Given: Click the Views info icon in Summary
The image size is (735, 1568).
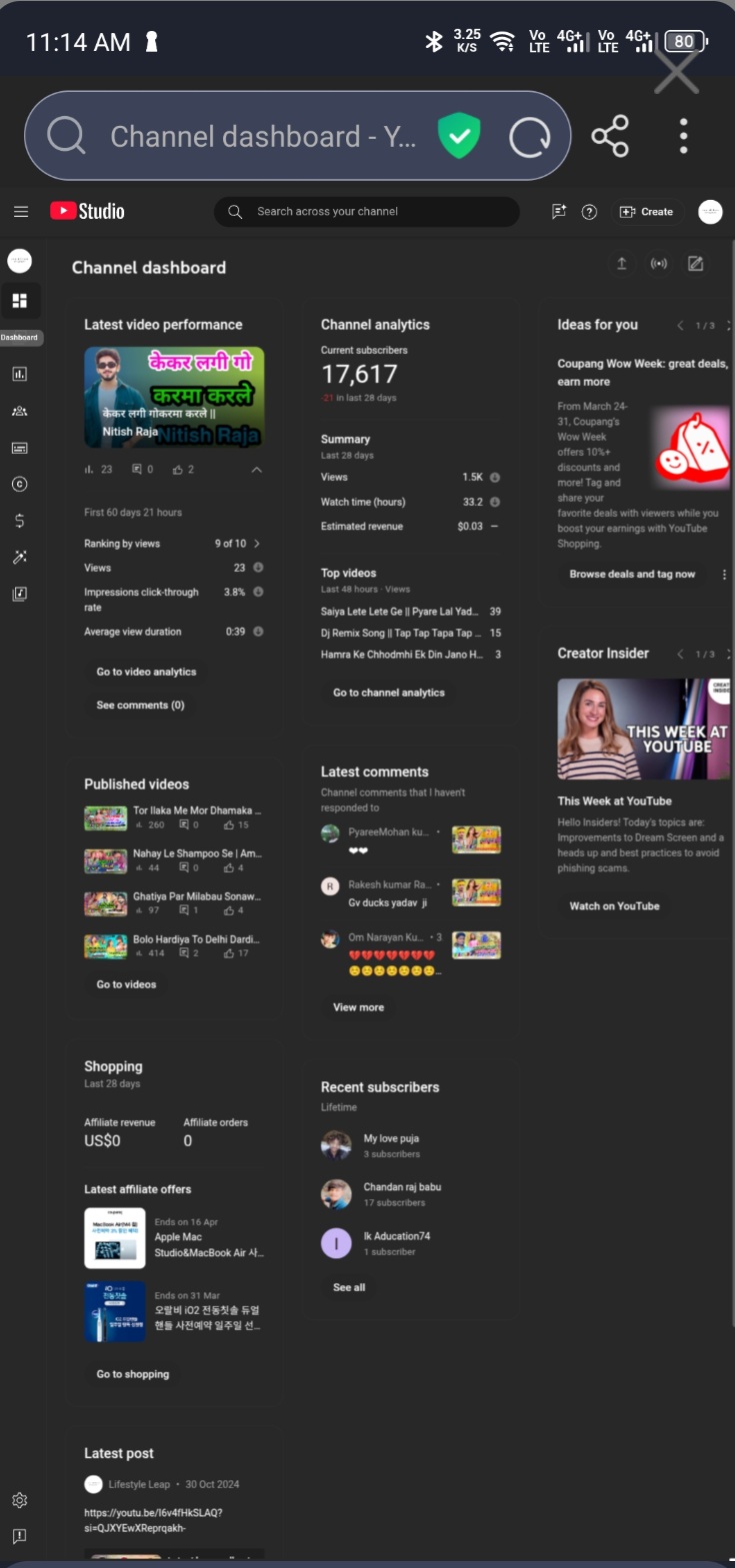Looking at the screenshot, I should click(x=494, y=478).
